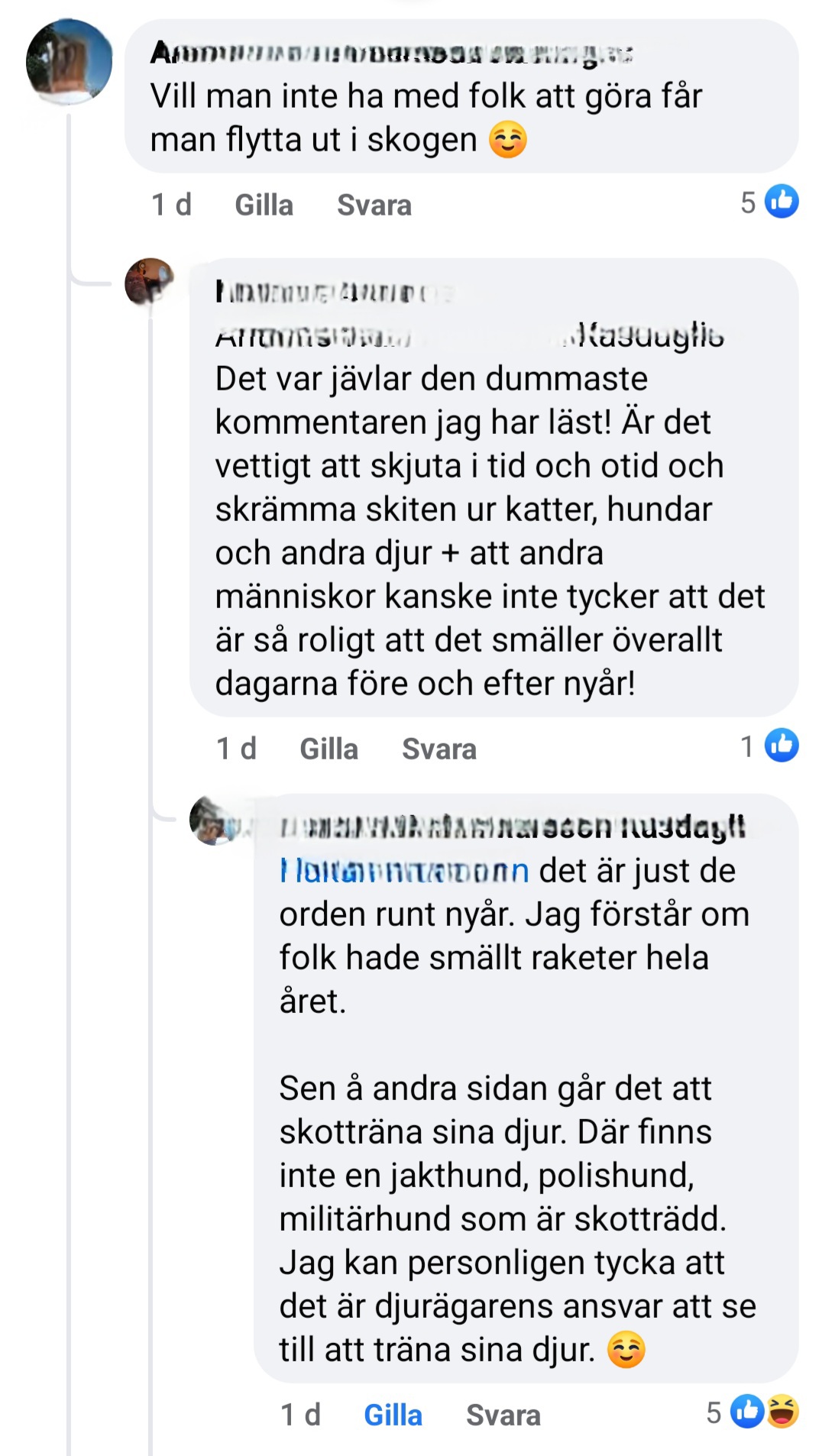This screenshot has width=819, height=1456.
Task: Click the author name above the 'skotträna' reply
Action: (512, 827)
